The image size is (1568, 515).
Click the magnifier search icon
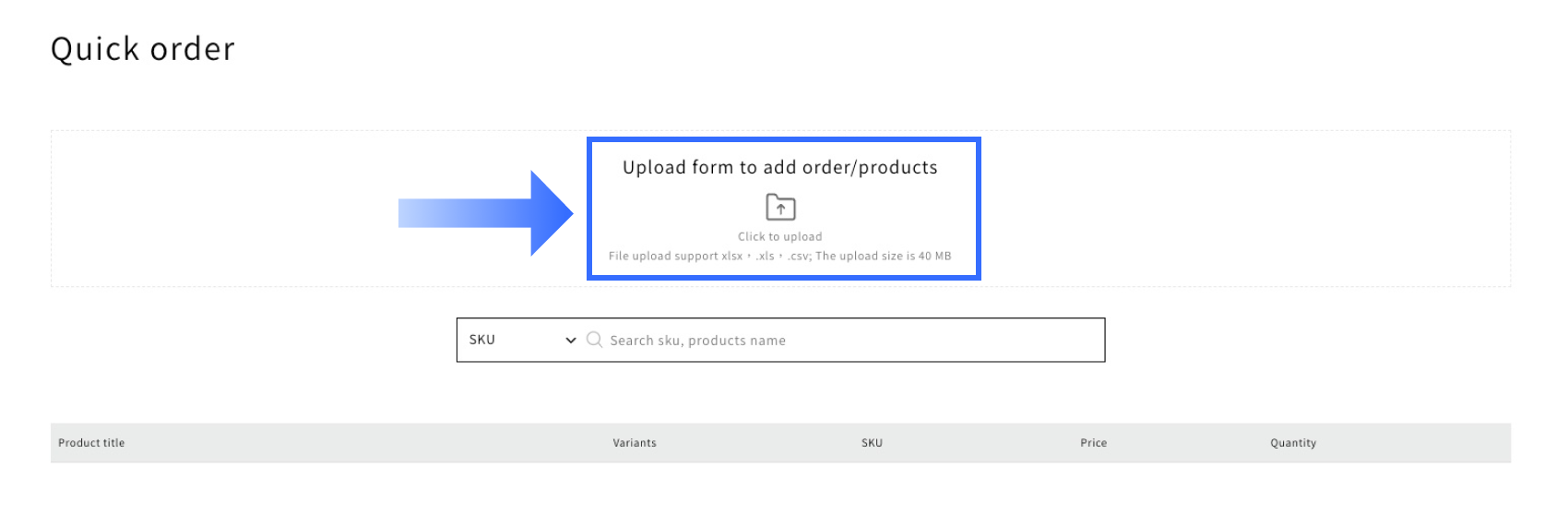coord(594,340)
